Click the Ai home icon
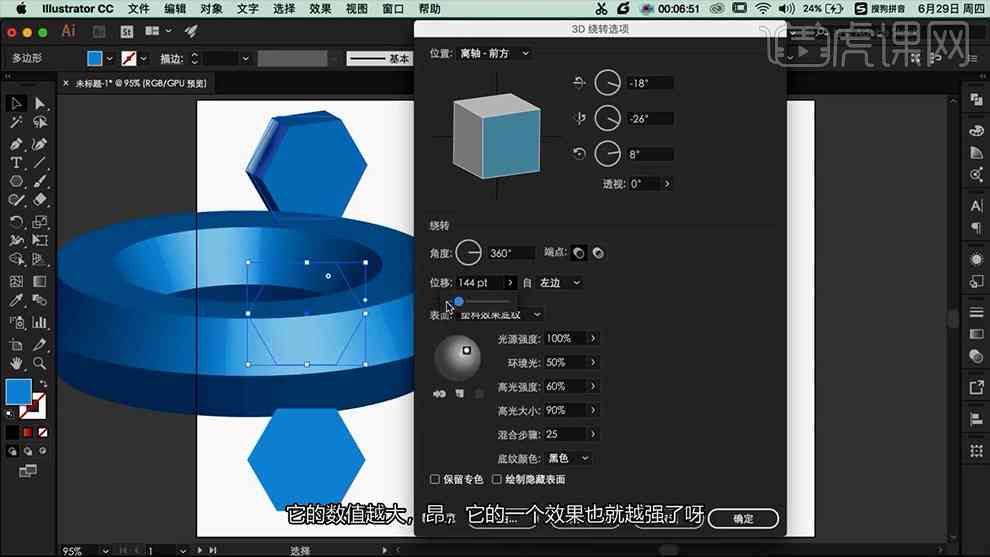 point(68,31)
